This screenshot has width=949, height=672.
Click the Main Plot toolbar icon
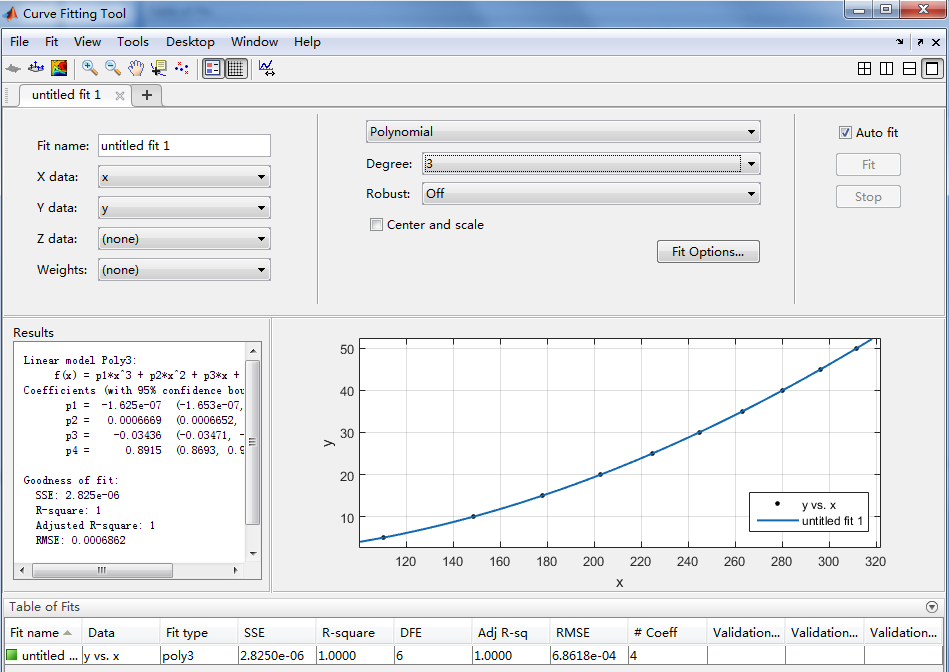coord(13,68)
